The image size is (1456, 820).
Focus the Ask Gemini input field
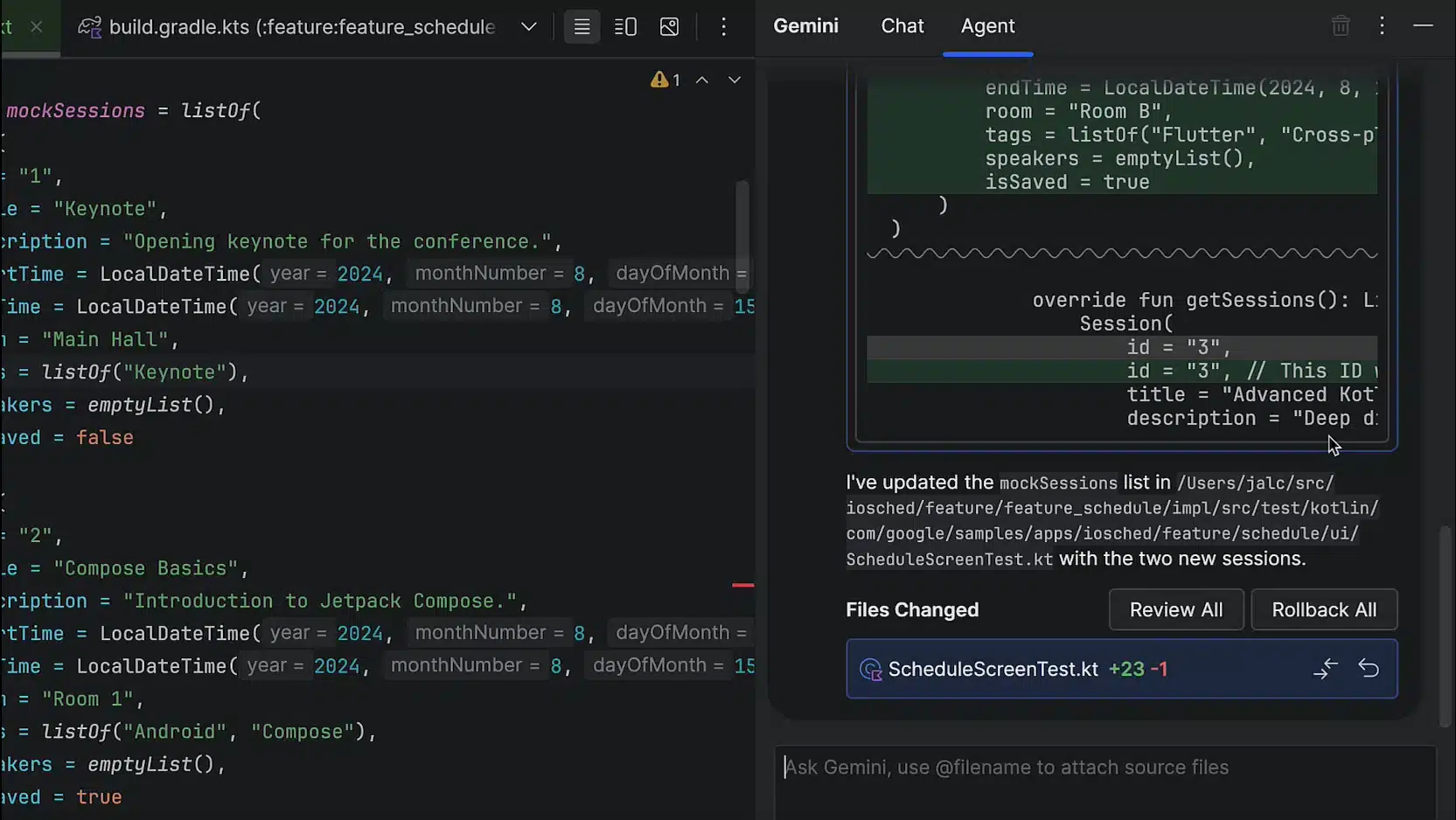[x=1105, y=782]
